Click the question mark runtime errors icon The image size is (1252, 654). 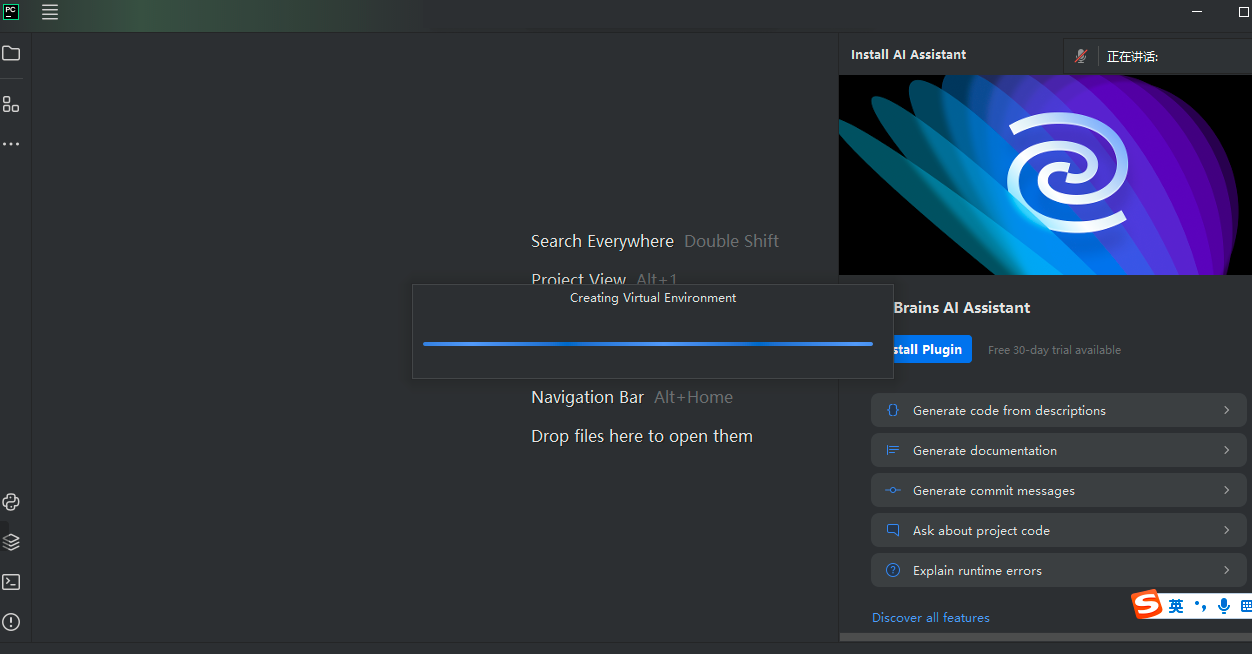pos(893,570)
